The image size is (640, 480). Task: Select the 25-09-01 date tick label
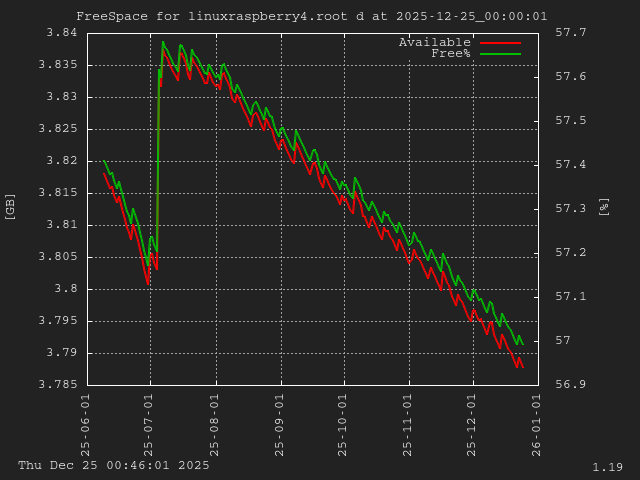point(280,415)
